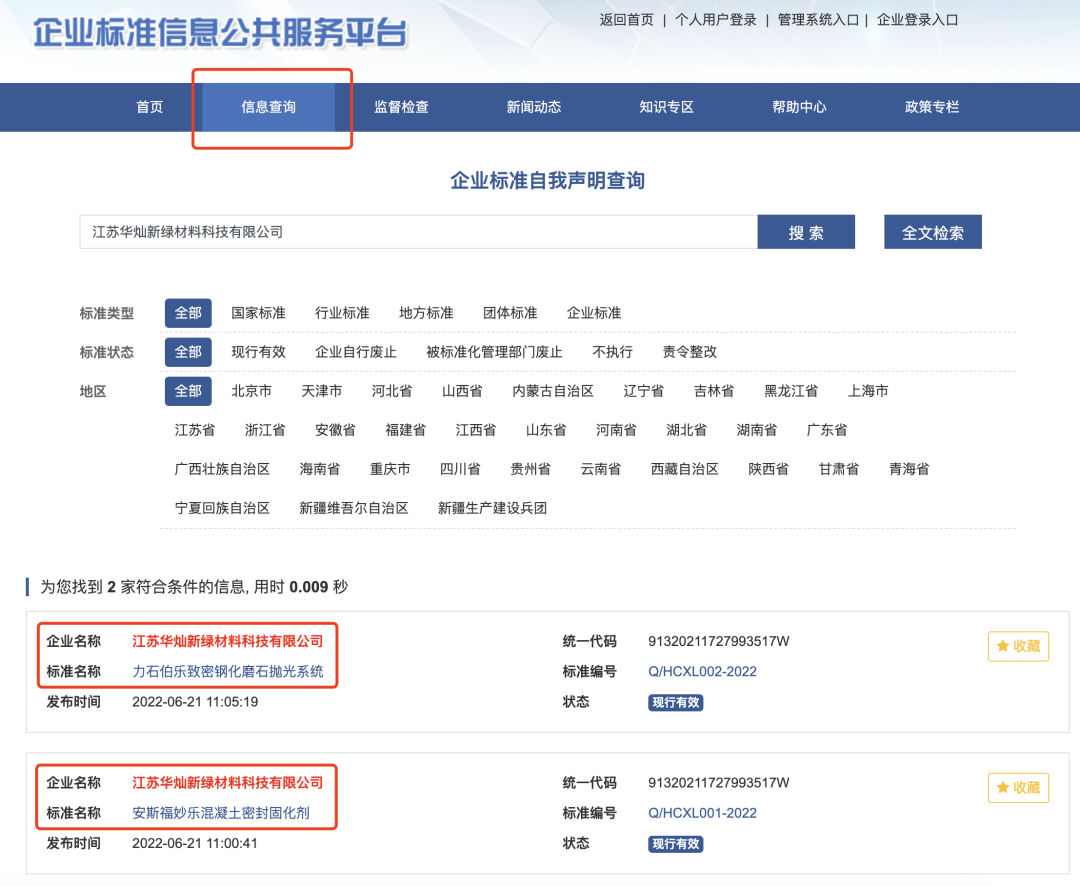The height and width of the screenshot is (887, 1080).
Task: Click the 全文检索 button
Action: (x=932, y=232)
